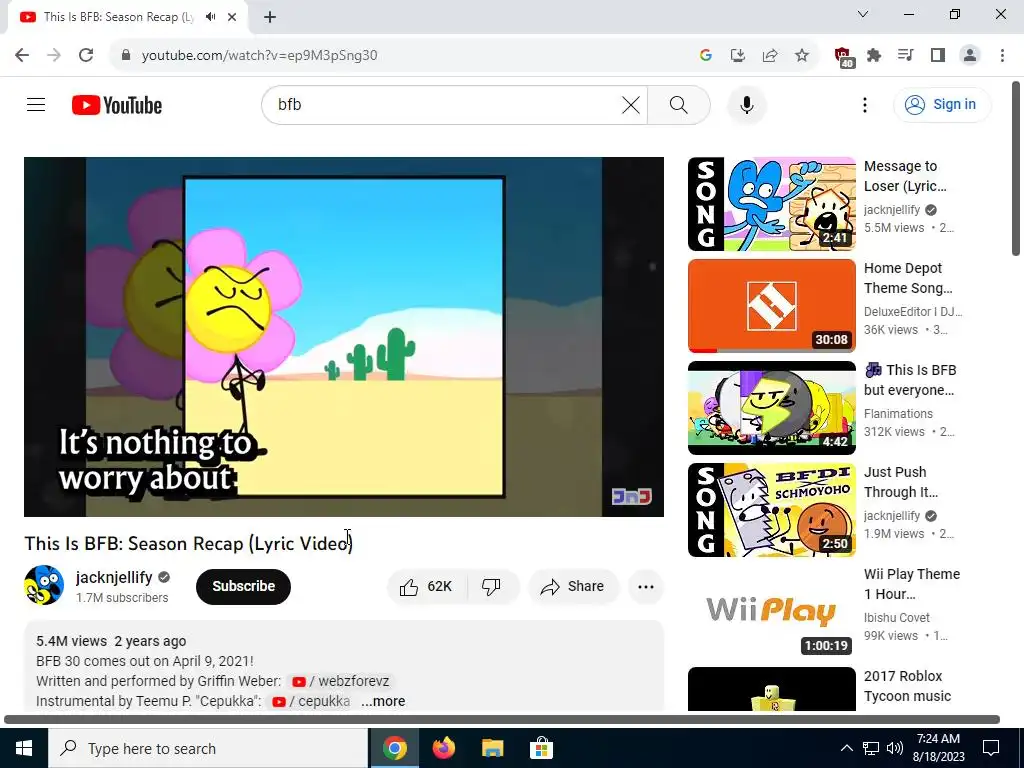
Task: Subscribe to jacknjellify
Action: click(x=243, y=586)
